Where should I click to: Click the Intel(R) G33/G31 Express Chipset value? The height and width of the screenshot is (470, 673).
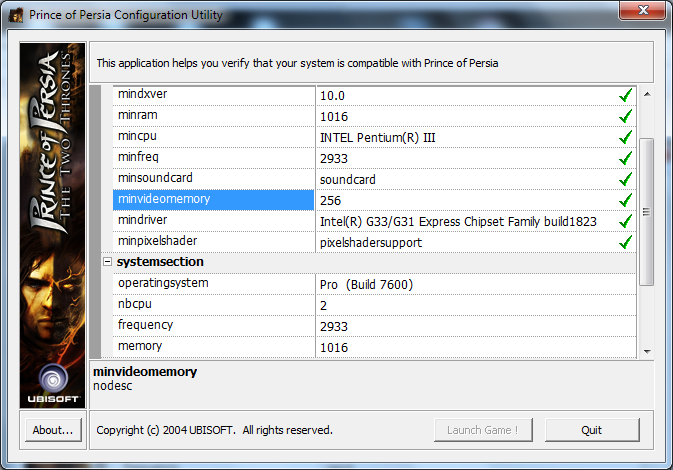coord(458,222)
